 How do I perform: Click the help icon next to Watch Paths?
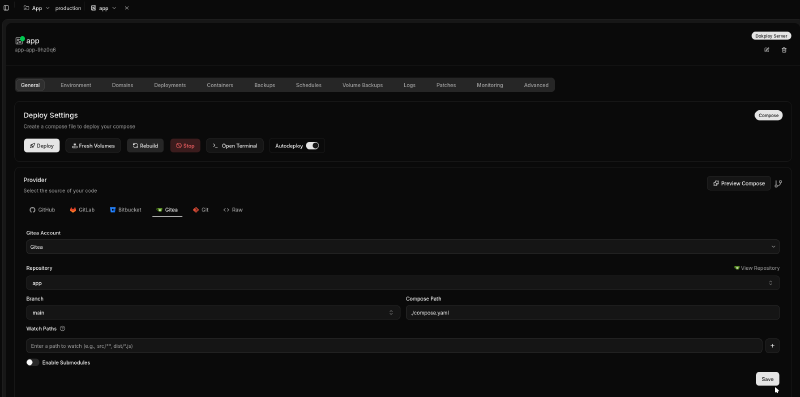point(62,329)
